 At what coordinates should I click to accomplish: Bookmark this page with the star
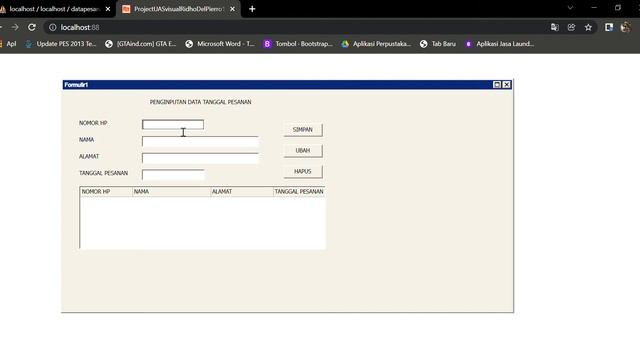point(588,27)
